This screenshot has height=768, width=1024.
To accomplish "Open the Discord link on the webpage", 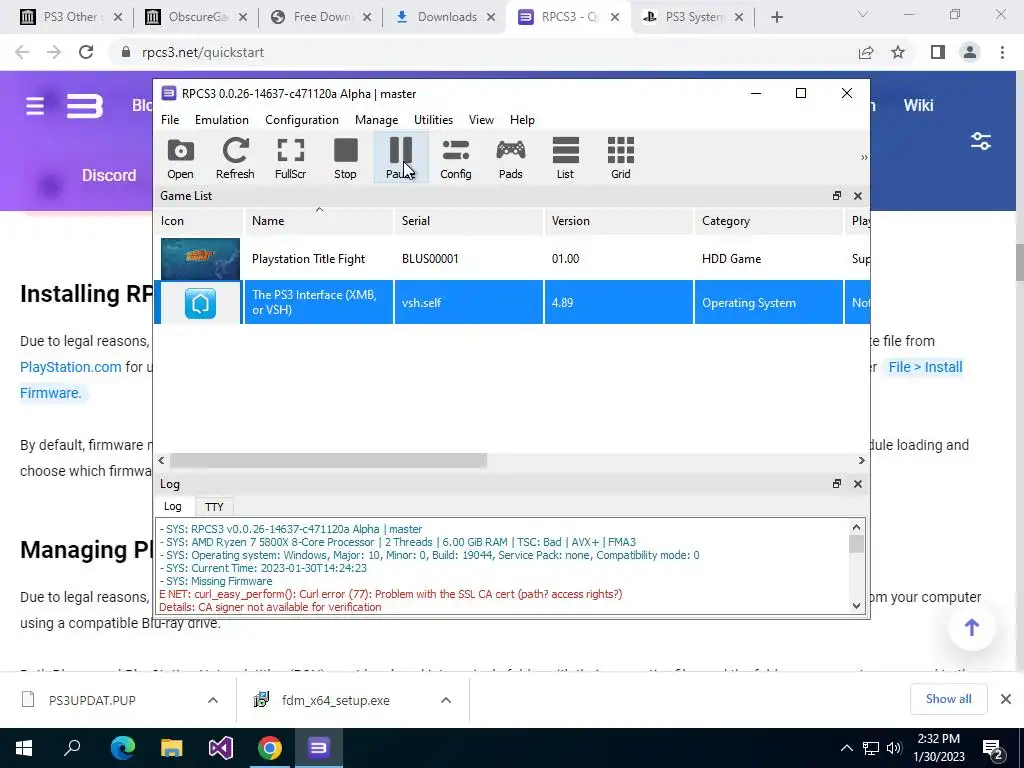I will pyautogui.click(x=109, y=175).
